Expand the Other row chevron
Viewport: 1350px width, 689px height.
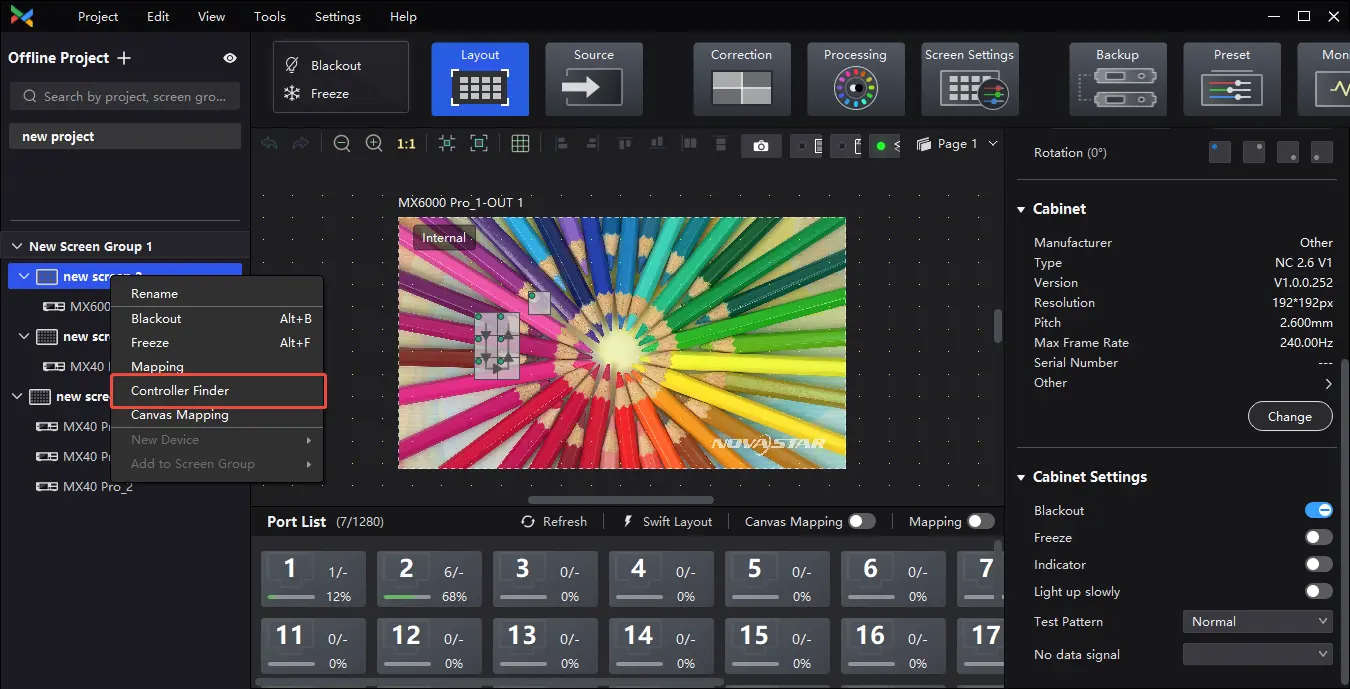(x=1328, y=383)
